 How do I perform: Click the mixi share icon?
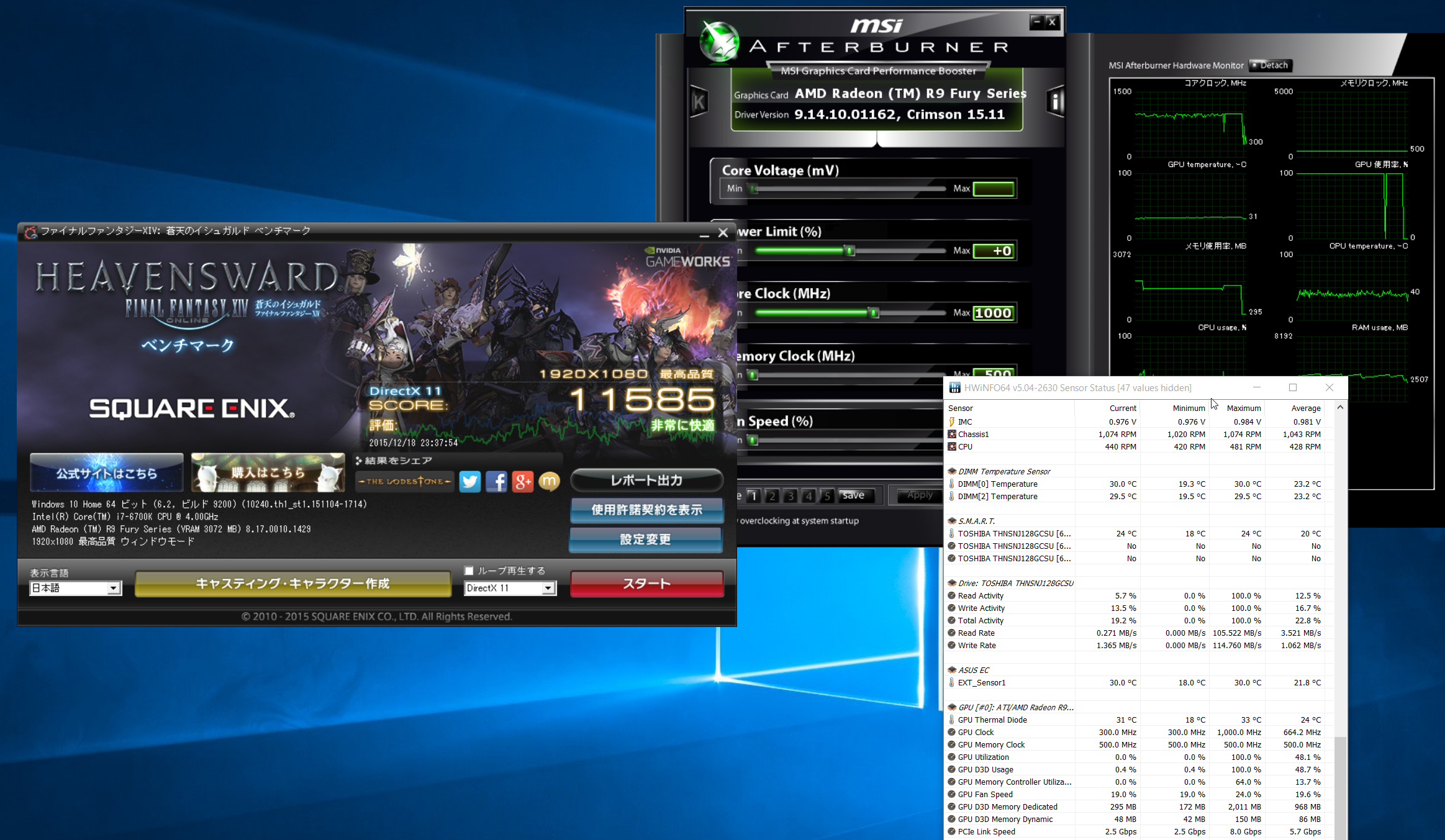pos(549,481)
